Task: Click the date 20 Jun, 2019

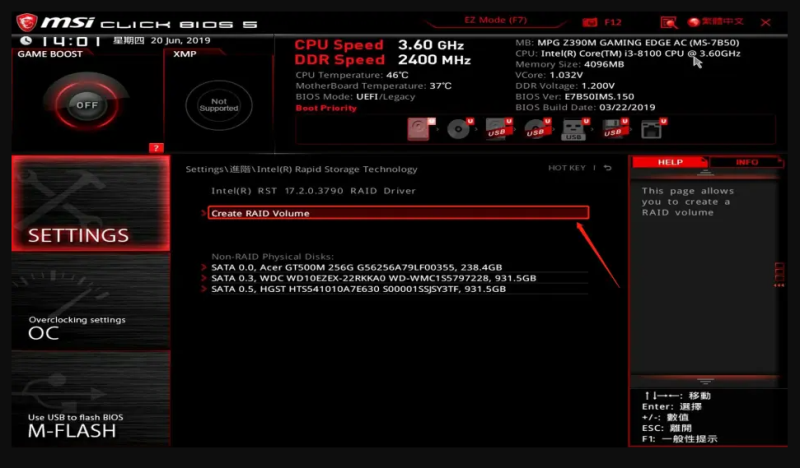Action: point(180,40)
